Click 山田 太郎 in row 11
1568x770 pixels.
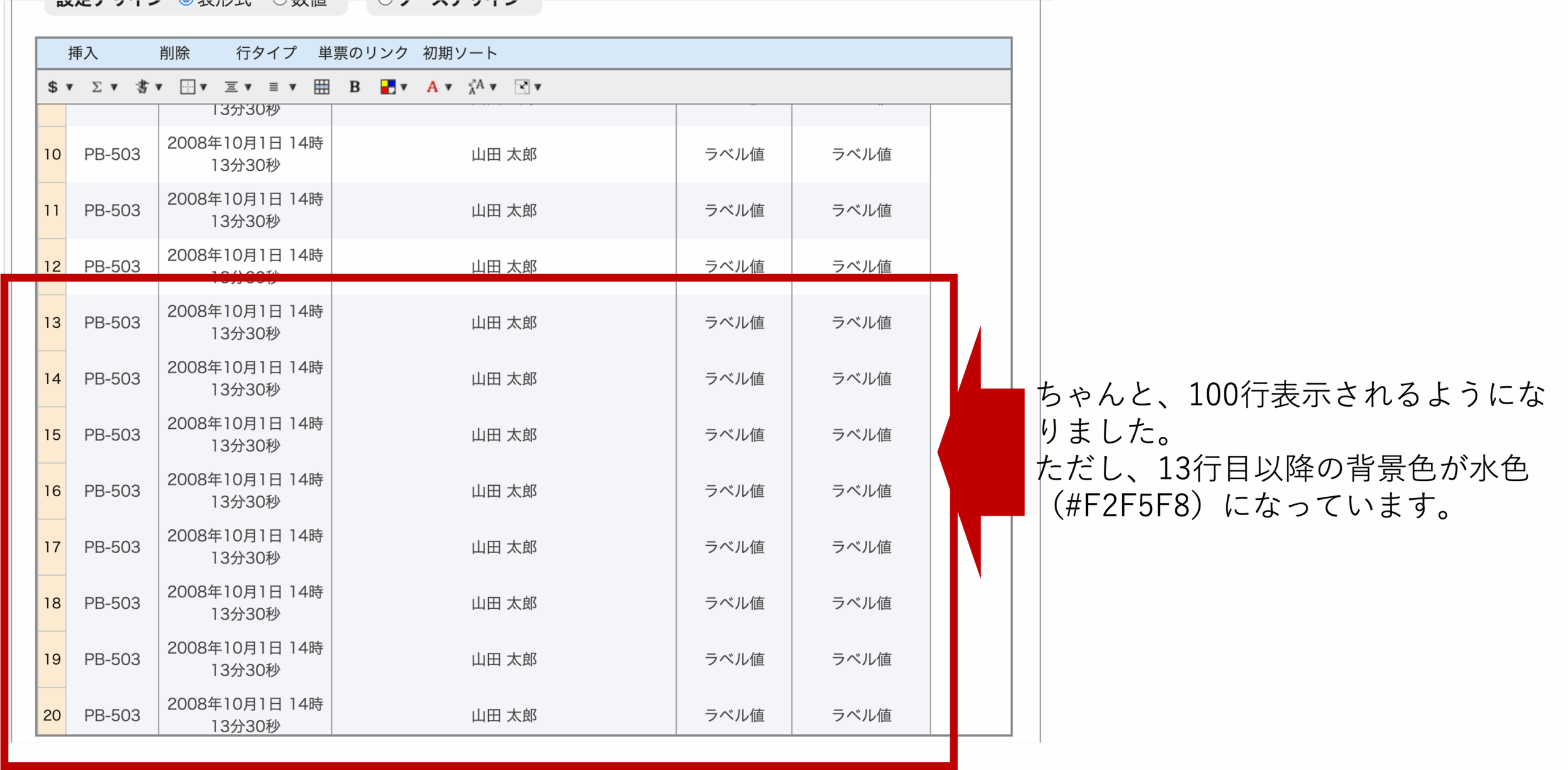tap(504, 211)
